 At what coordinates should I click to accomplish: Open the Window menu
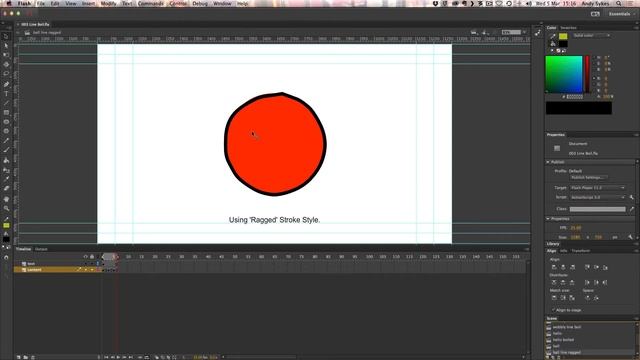click(222, 3)
